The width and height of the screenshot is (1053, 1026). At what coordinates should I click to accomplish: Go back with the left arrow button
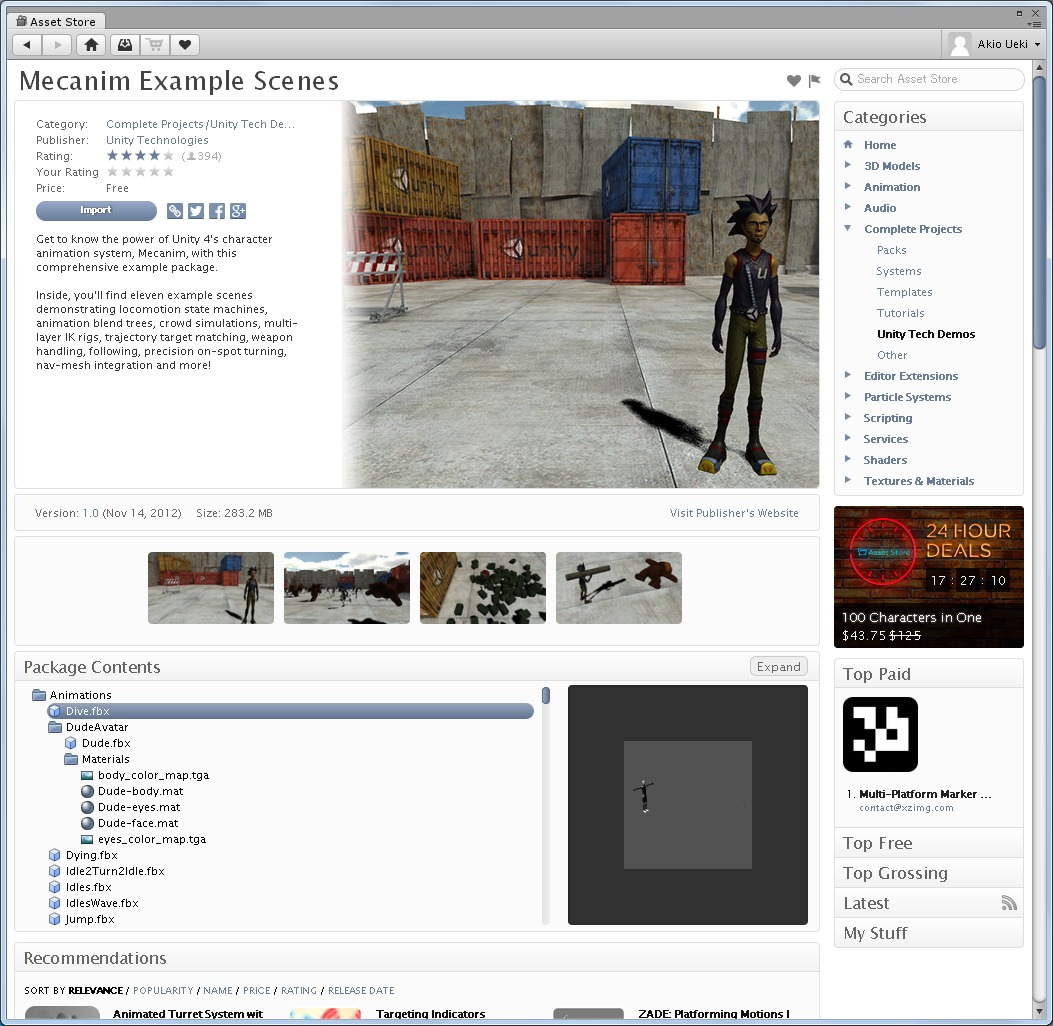[x=28, y=45]
